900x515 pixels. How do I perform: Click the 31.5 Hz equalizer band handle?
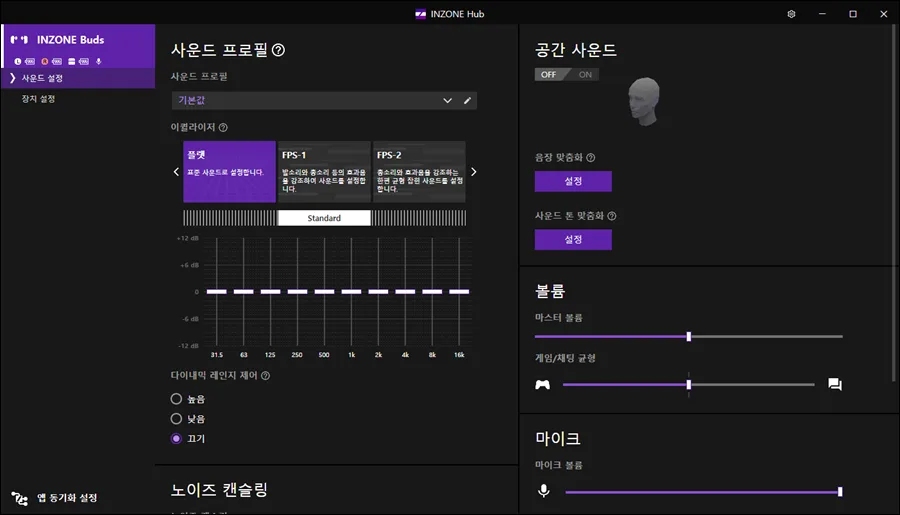pos(216,292)
